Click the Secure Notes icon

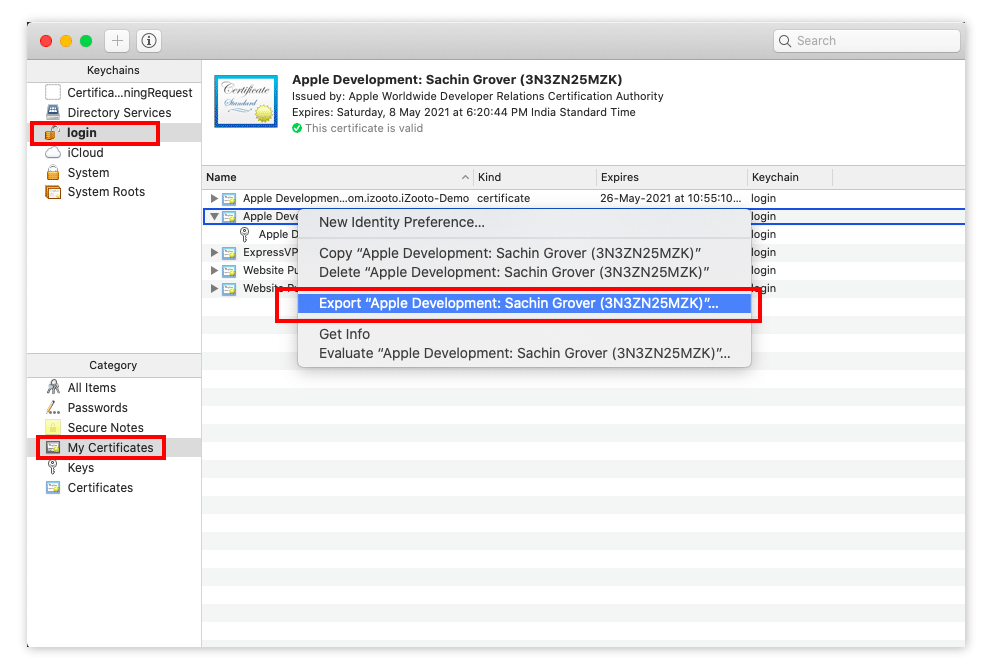coord(54,427)
